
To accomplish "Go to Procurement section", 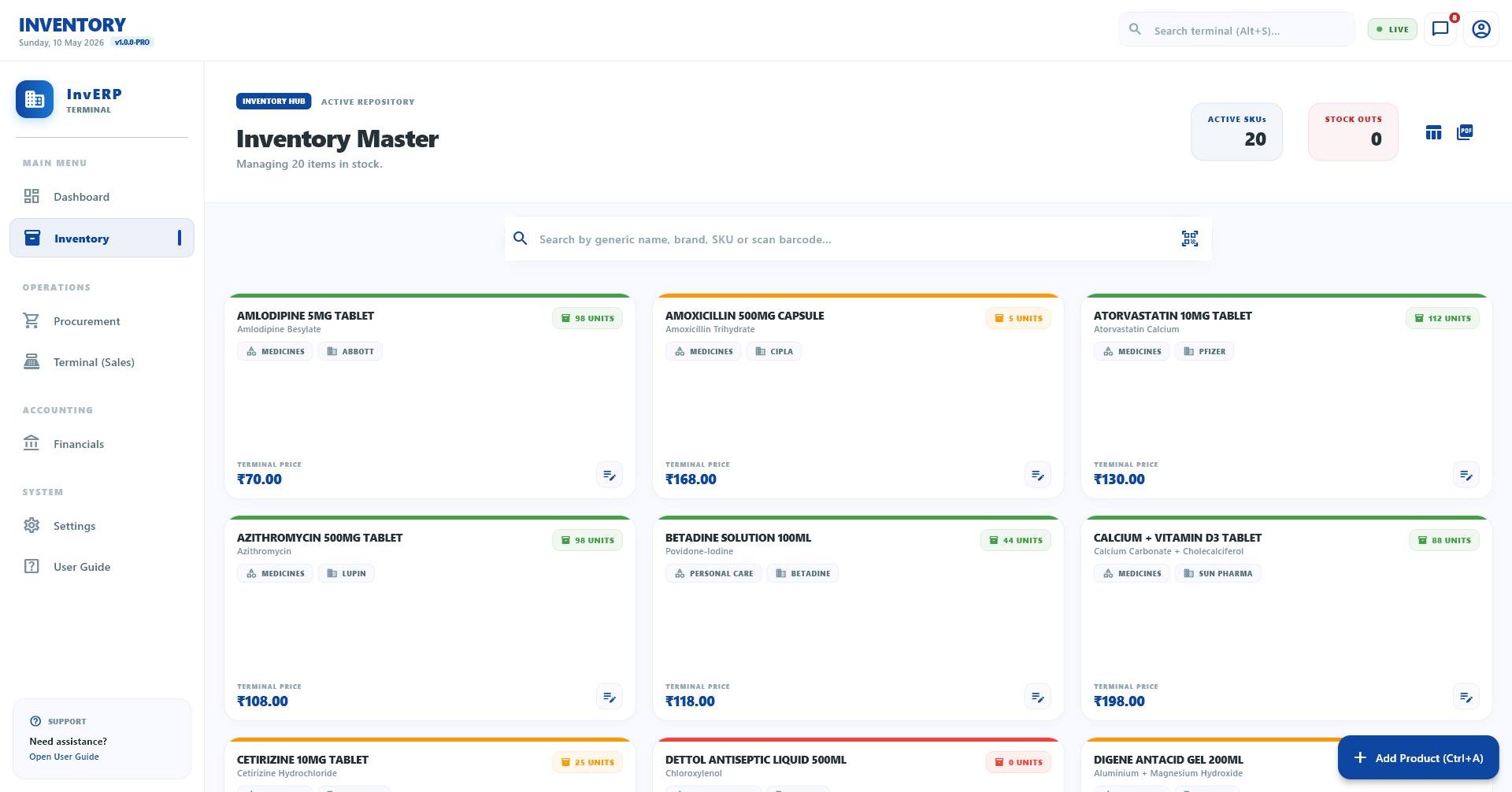I will point(102,321).
